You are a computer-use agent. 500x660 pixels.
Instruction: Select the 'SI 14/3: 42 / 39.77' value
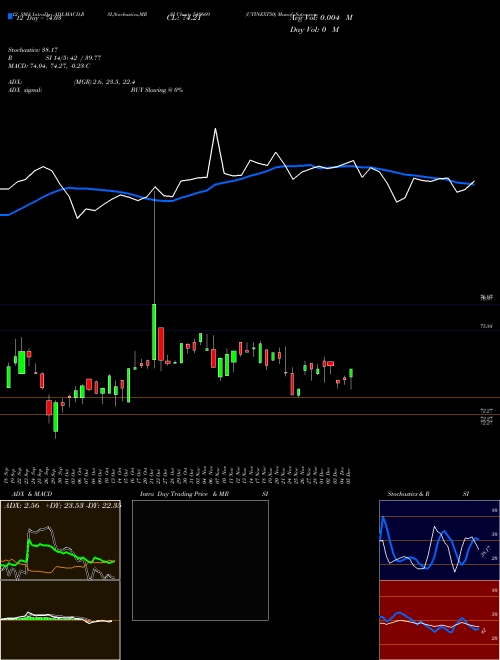click(73, 58)
